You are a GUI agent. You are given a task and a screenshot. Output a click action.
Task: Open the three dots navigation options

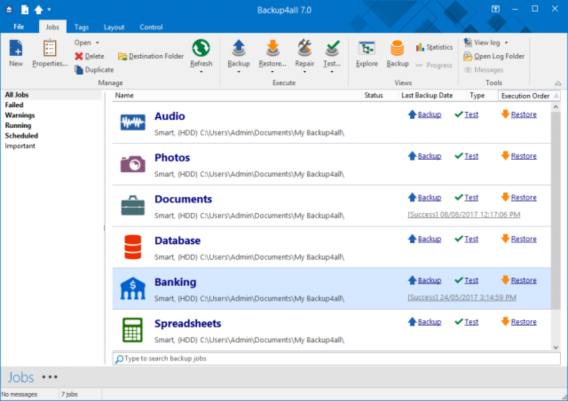[x=50, y=377]
